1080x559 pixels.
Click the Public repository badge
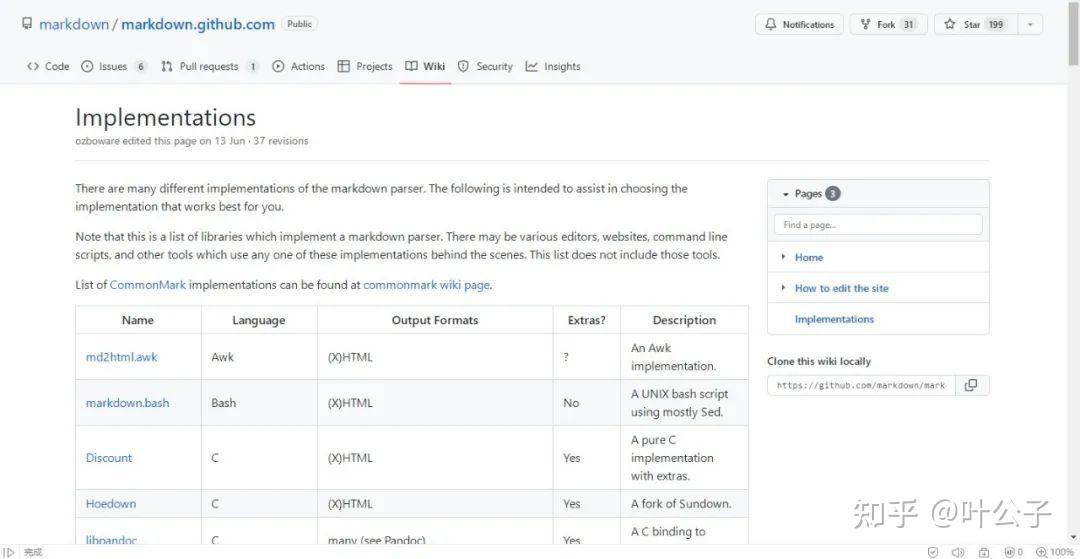300,24
